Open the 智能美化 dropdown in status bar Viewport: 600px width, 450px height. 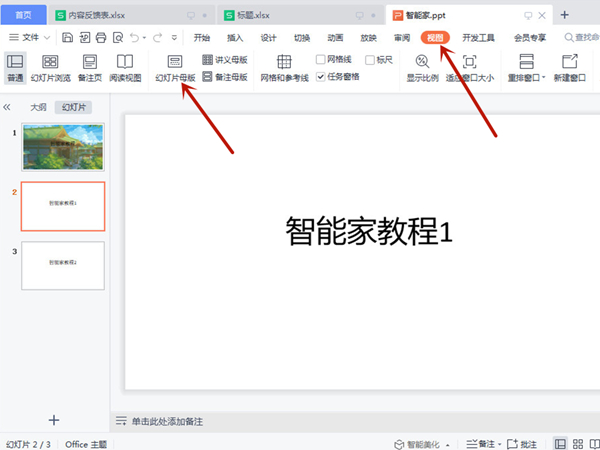[x=448, y=443]
